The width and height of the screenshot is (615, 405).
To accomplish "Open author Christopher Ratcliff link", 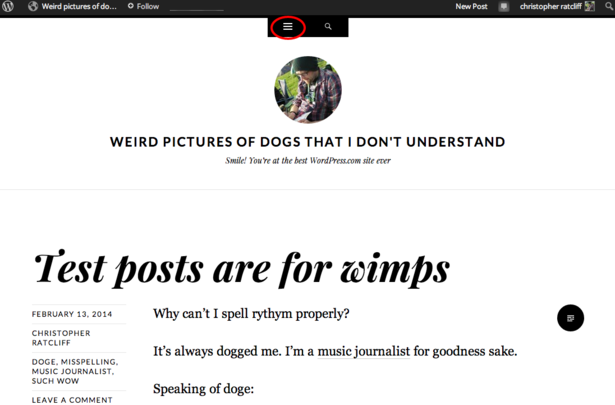I will [61, 338].
